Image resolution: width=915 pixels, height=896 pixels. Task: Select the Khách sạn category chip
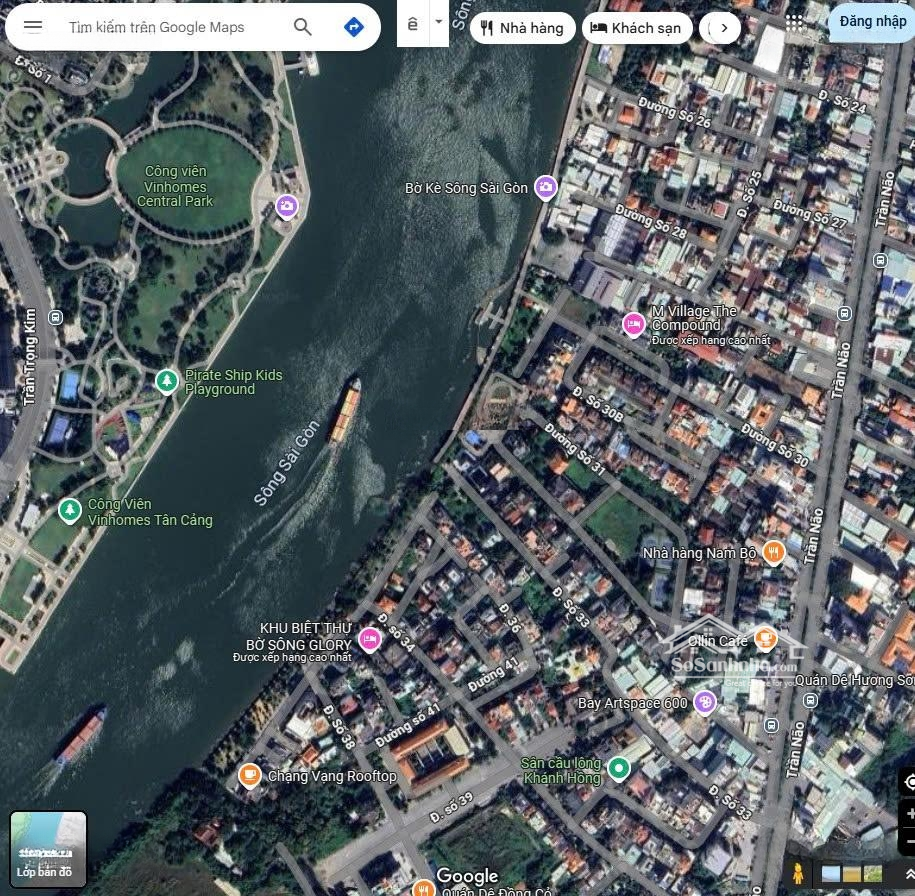[636, 28]
